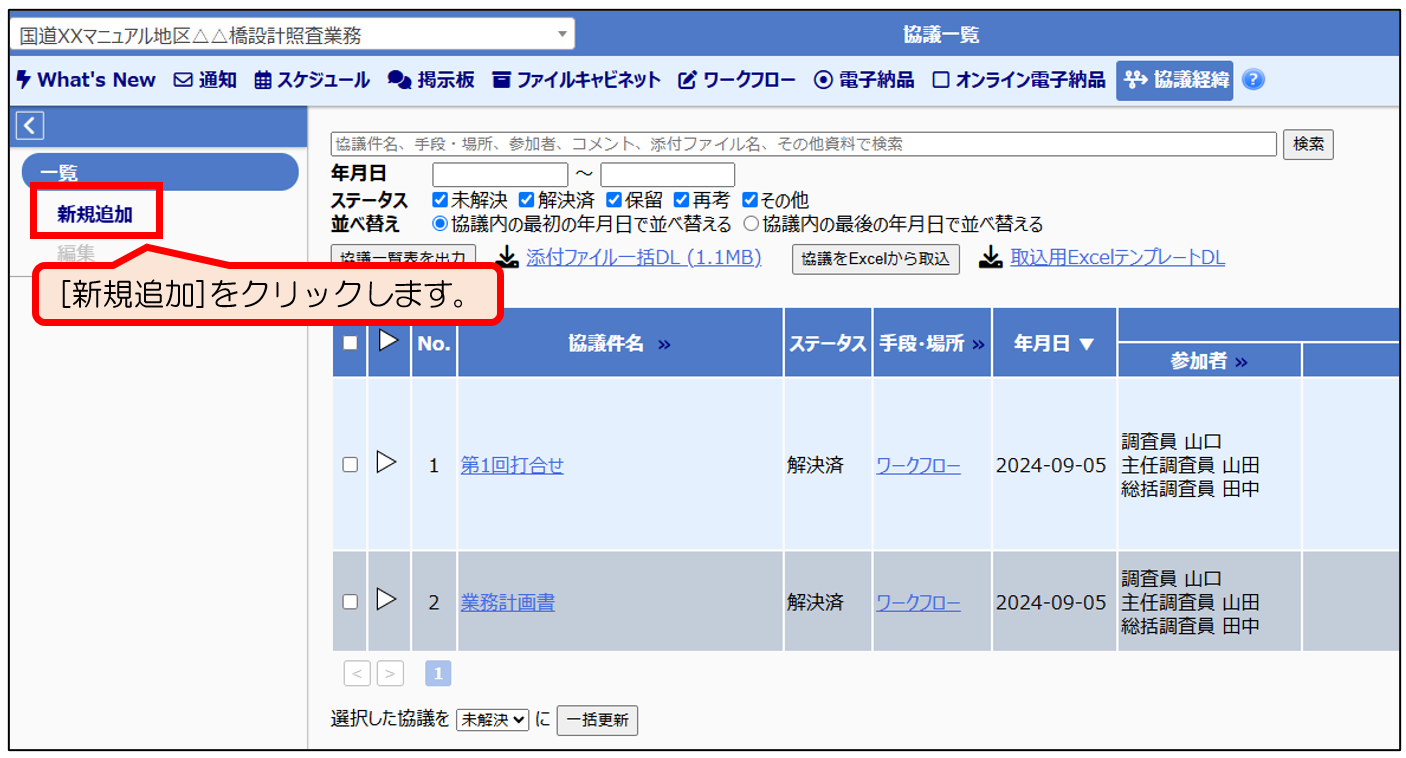Check the checkbox for row 第1回打合せ
Screen dimensions: 1406x758
click(350, 465)
